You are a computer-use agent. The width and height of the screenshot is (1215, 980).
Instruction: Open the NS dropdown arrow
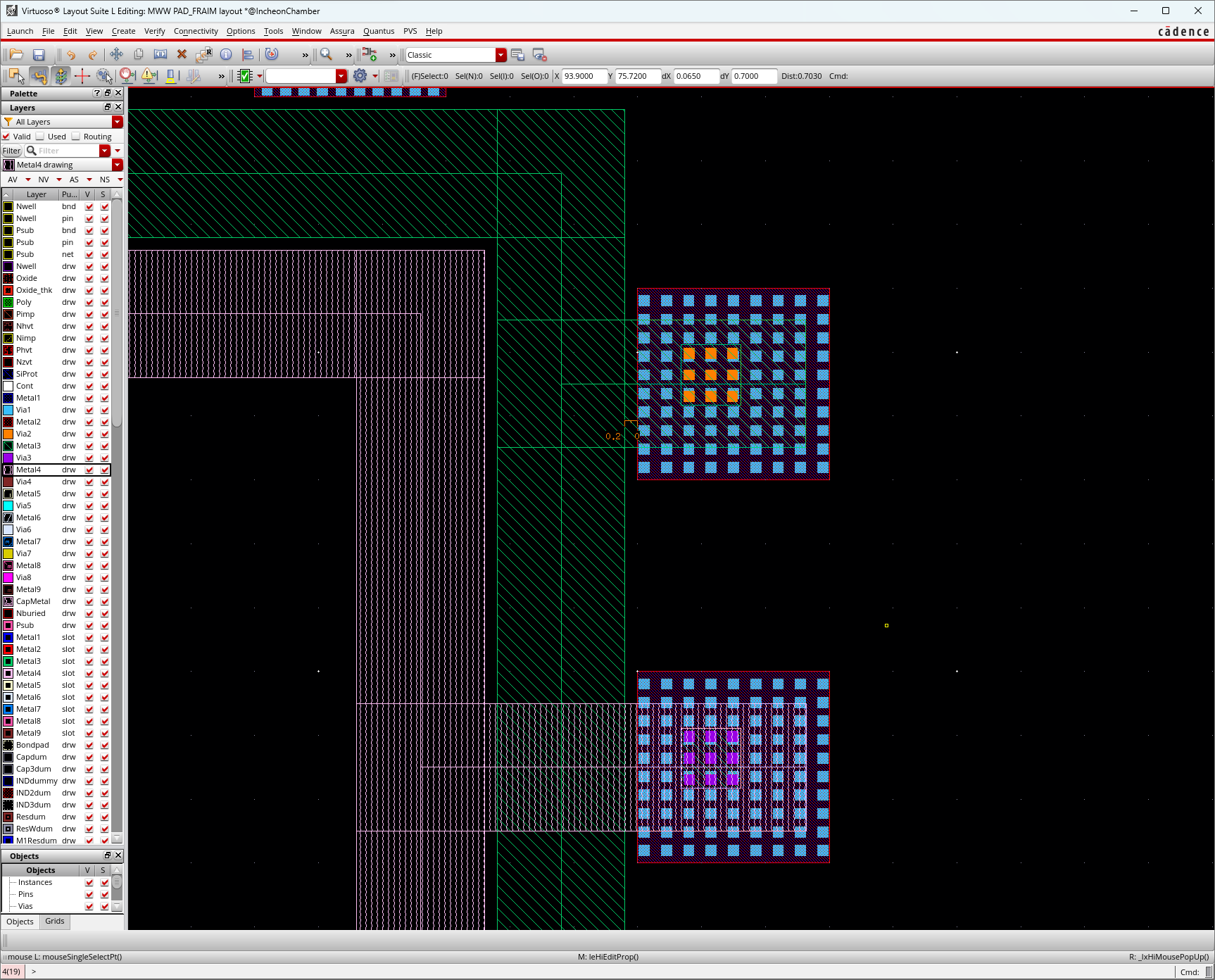120,180
